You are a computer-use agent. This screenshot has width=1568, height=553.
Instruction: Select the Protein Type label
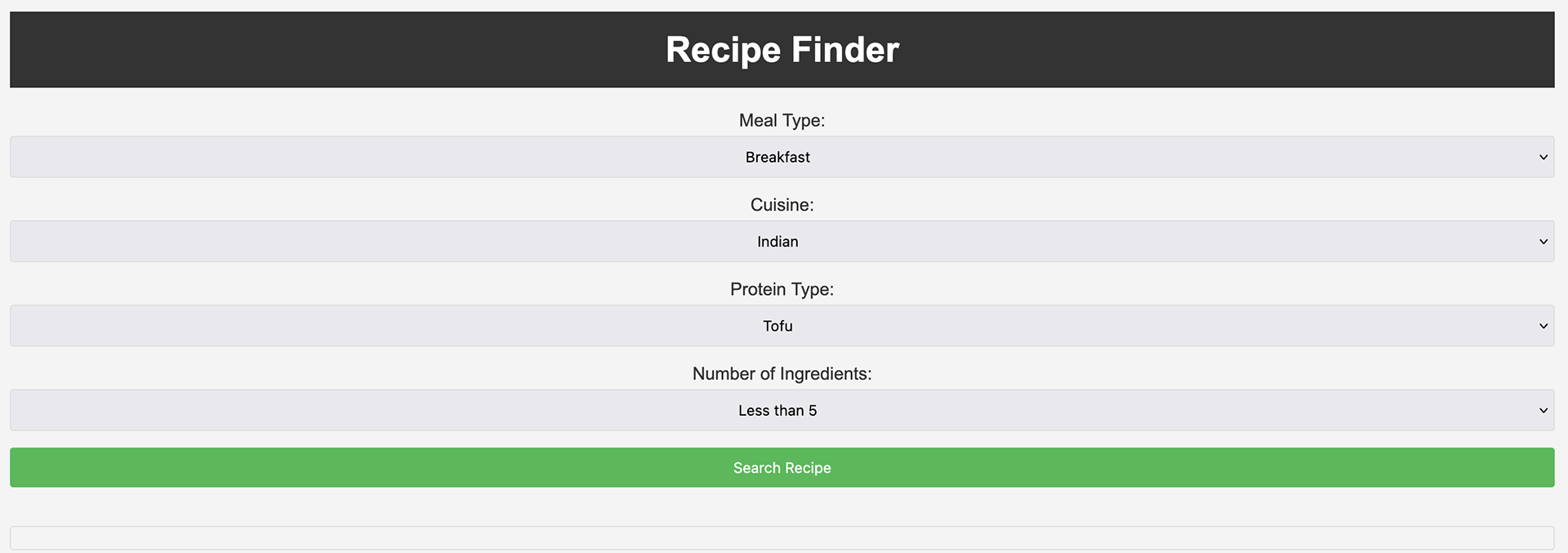coord(782,289)
